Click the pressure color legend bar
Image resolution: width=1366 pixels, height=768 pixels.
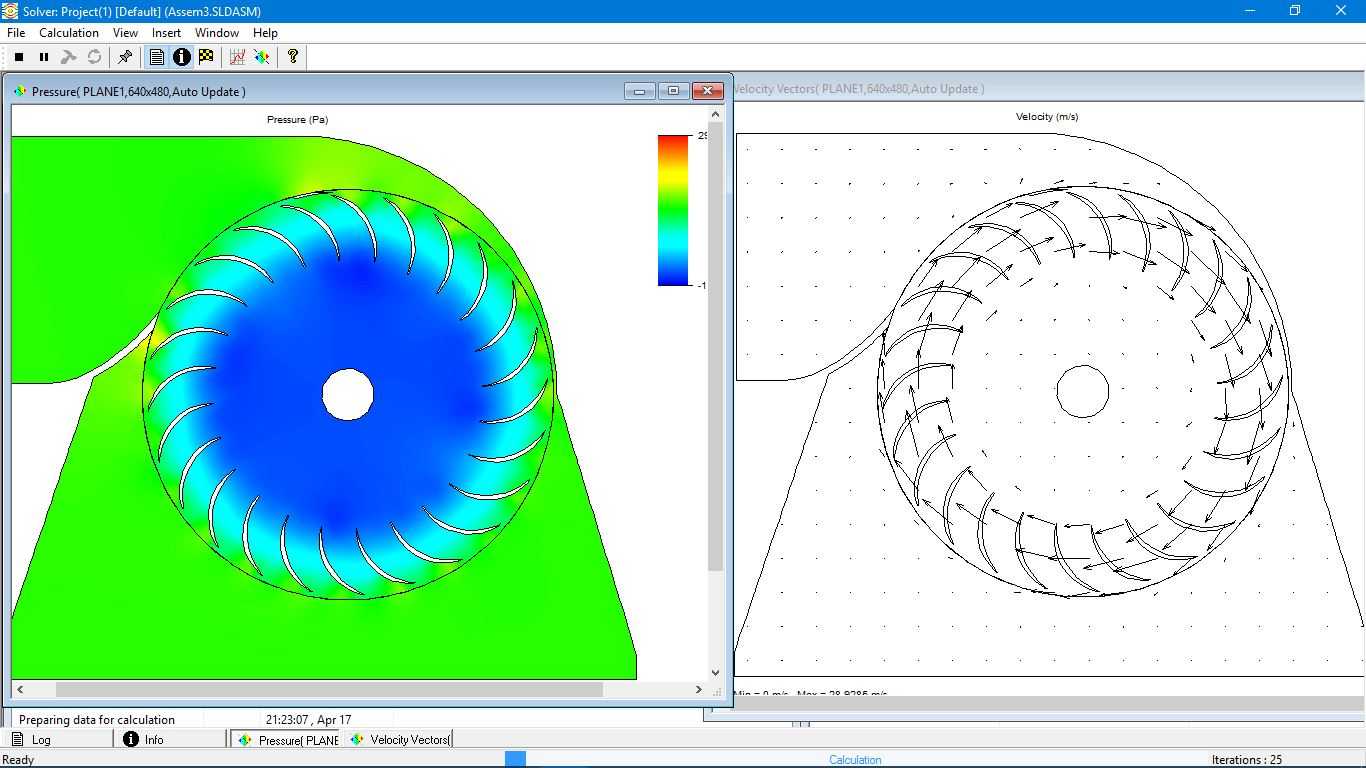(674, 210)
